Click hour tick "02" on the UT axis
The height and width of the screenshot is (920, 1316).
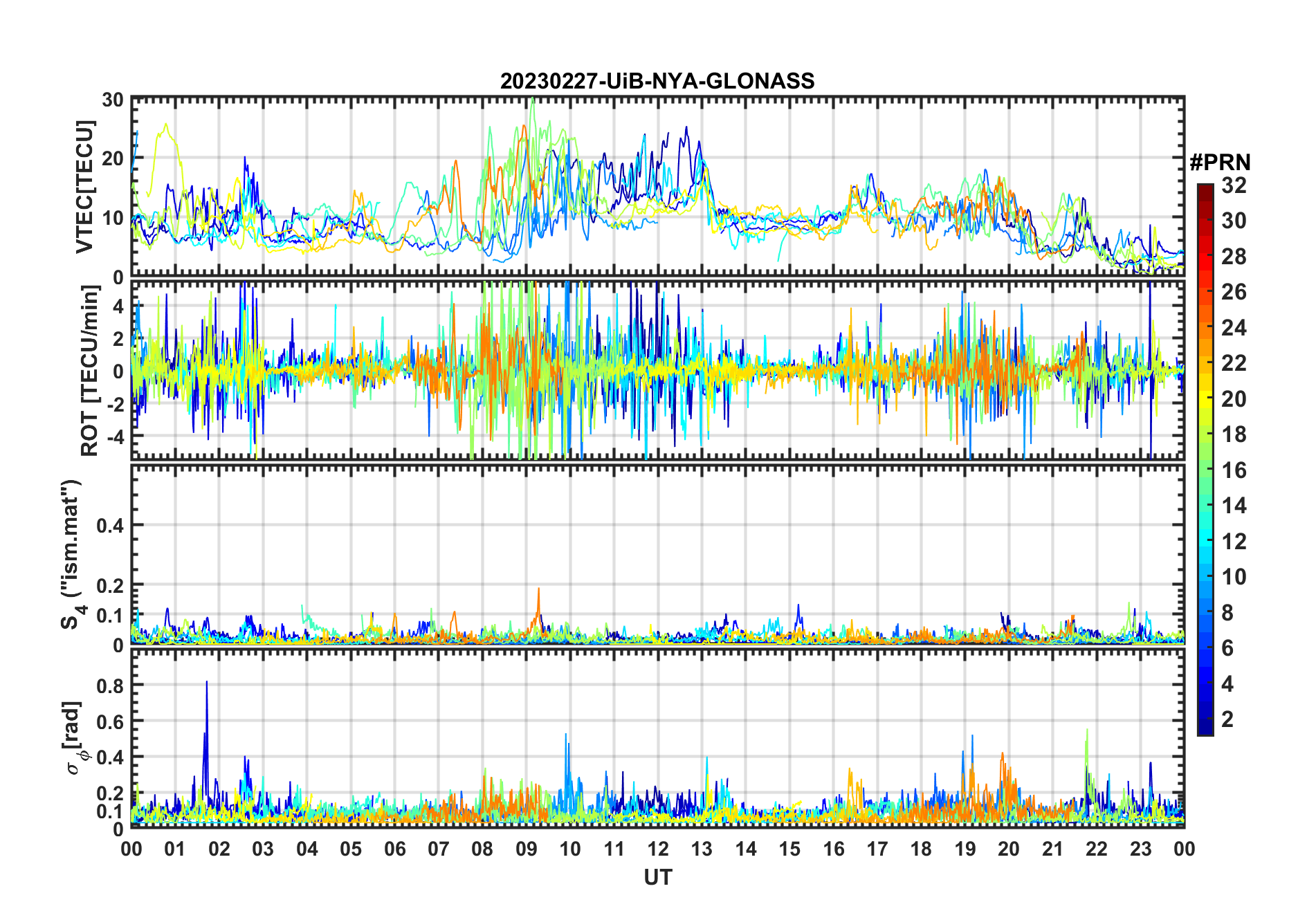[x=219, y=849]
